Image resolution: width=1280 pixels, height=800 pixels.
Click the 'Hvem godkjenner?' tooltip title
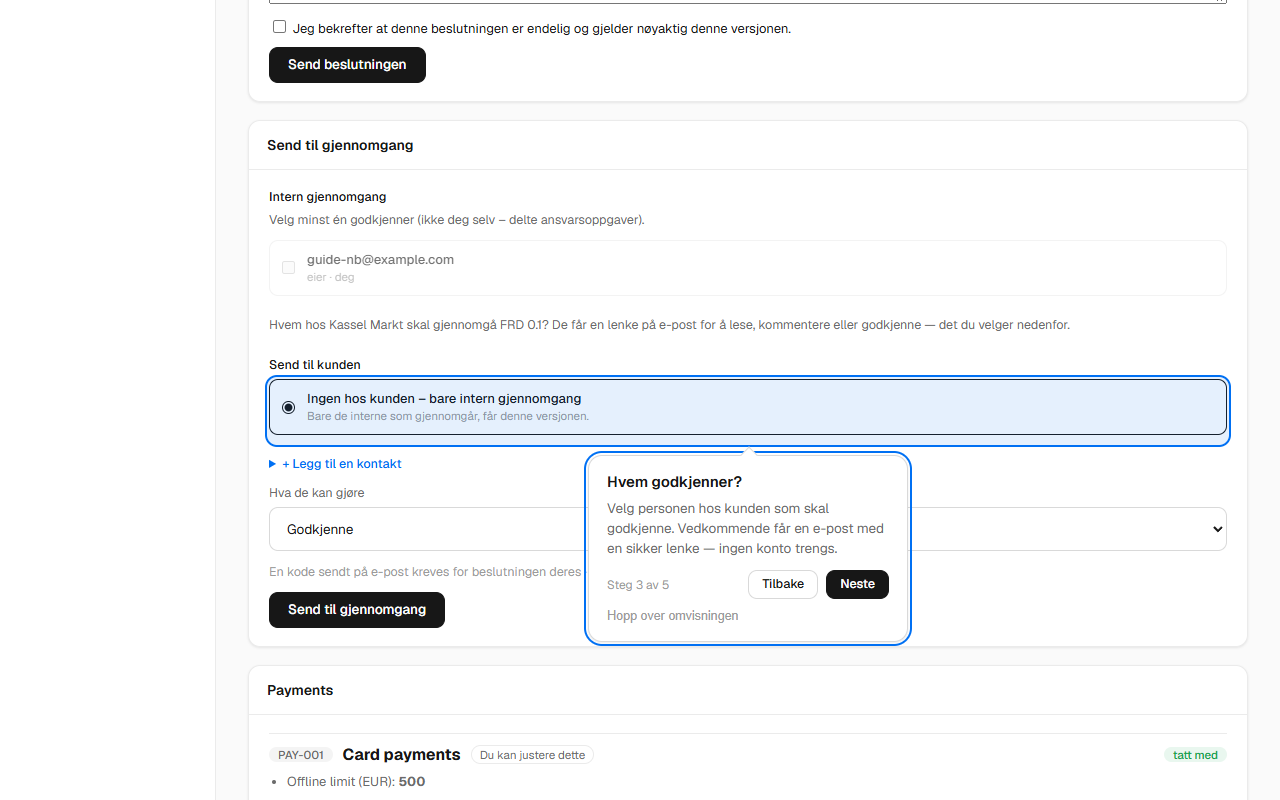[x=675, y=482]
